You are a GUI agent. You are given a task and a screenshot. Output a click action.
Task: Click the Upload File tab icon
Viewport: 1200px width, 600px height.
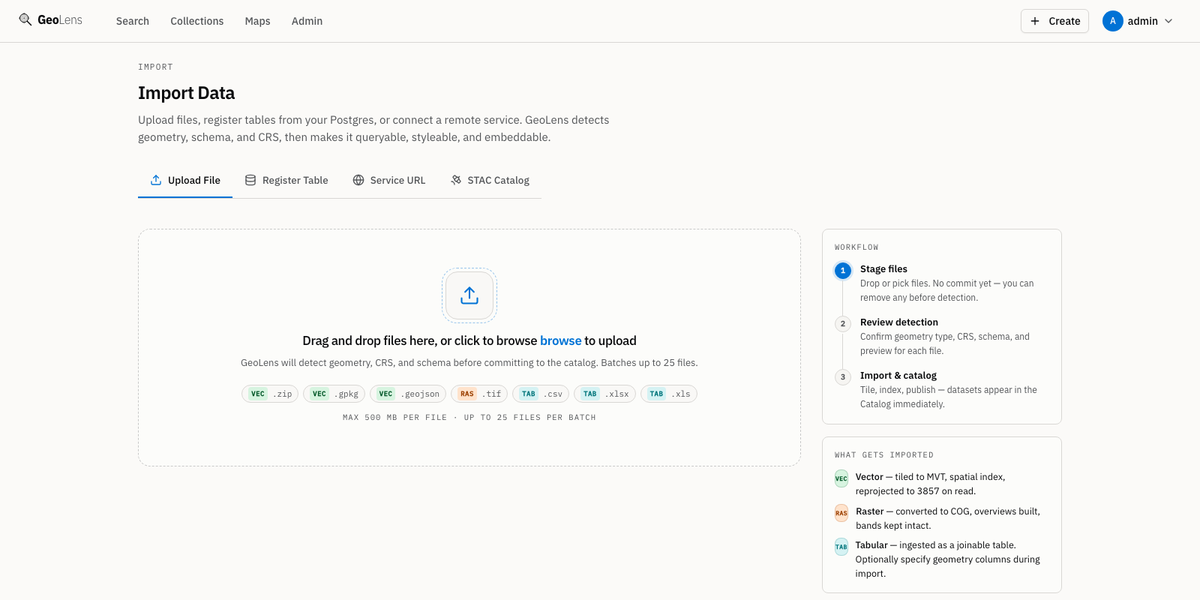156,180
